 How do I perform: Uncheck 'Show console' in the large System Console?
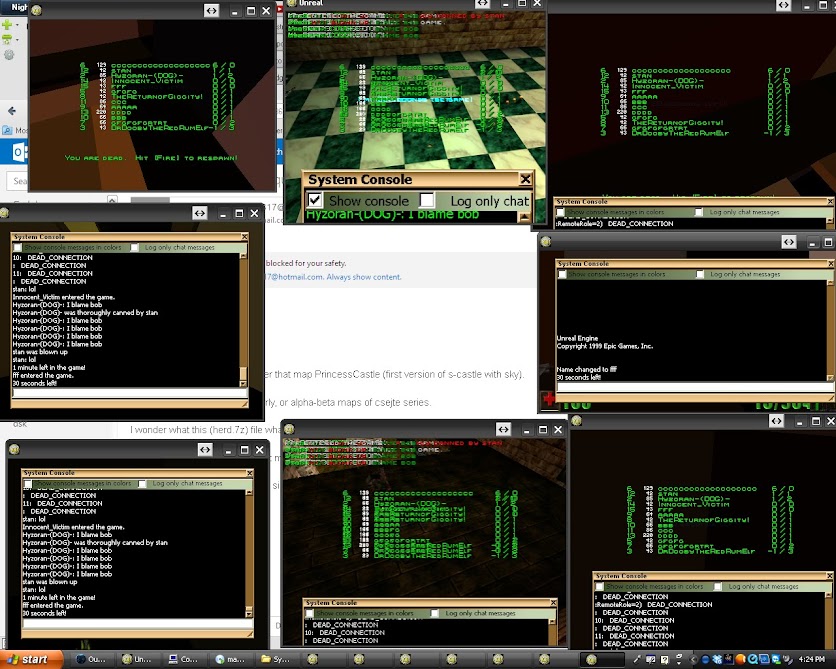[315, 200]
